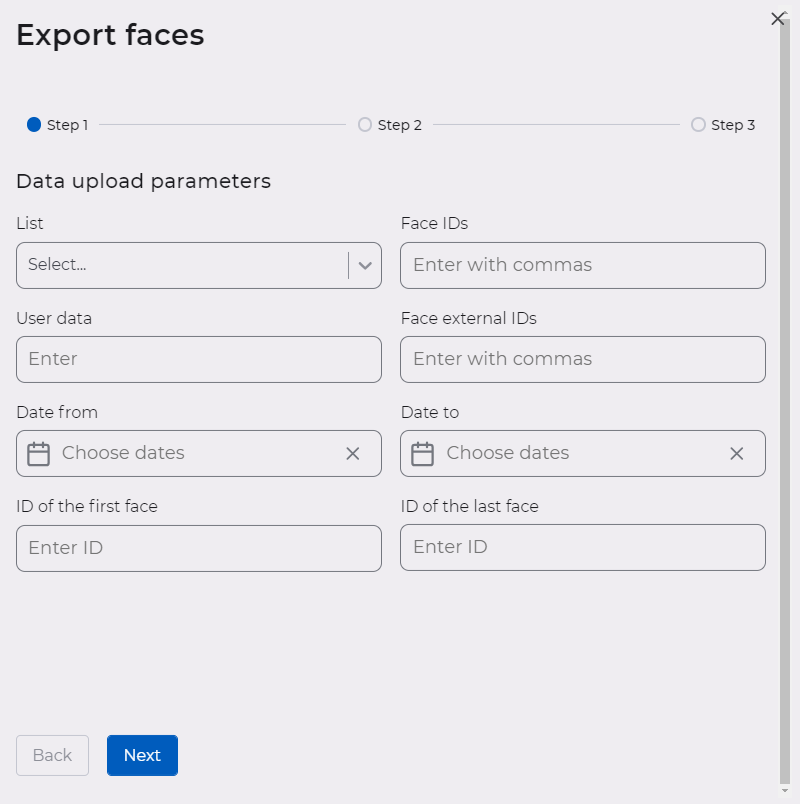The width and height of the screenshot is (800, 804).
Task: Click the Face IDs input field
Action: tap(583, 265)
